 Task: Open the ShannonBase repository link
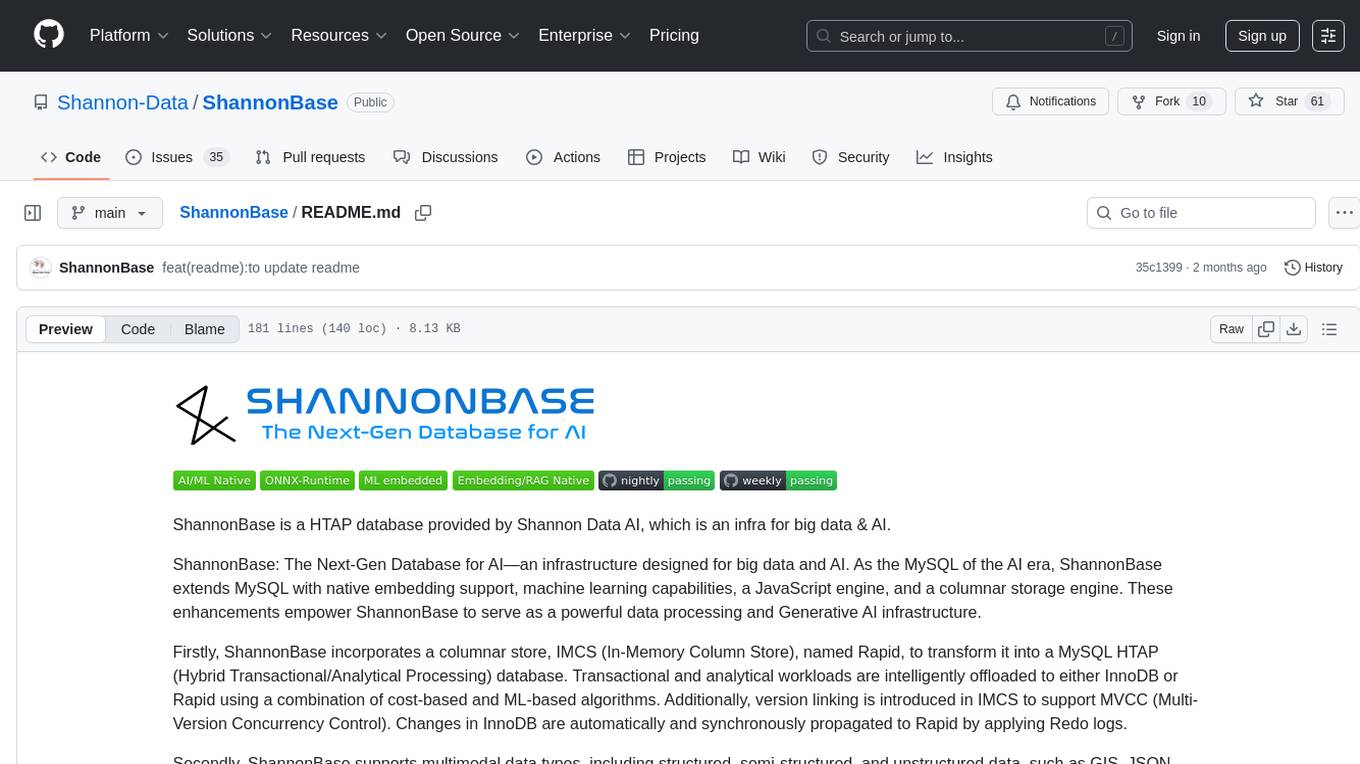270,102
